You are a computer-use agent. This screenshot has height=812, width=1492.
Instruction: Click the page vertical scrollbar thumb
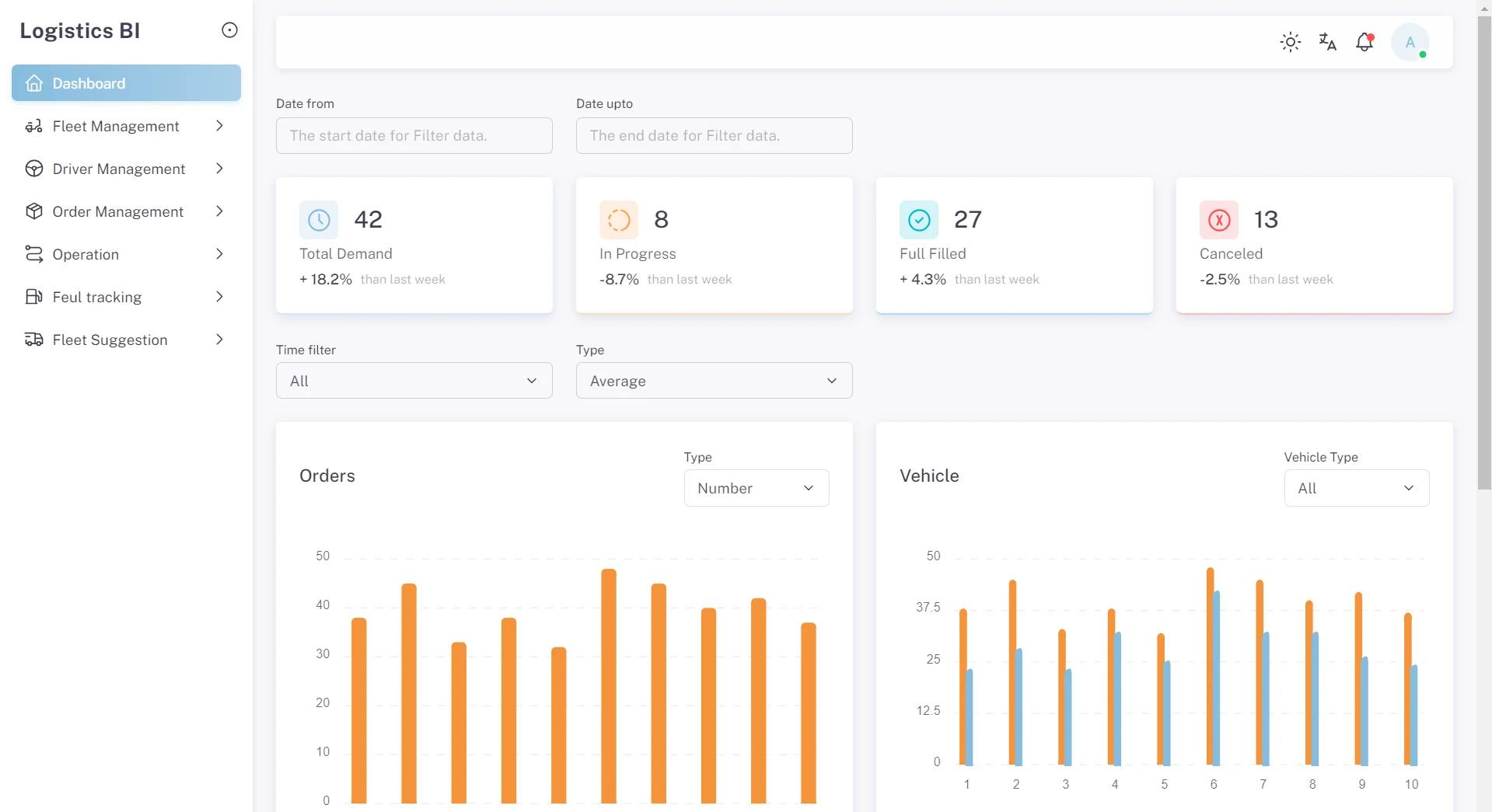pyautogui.click(x=1484, y=253)
